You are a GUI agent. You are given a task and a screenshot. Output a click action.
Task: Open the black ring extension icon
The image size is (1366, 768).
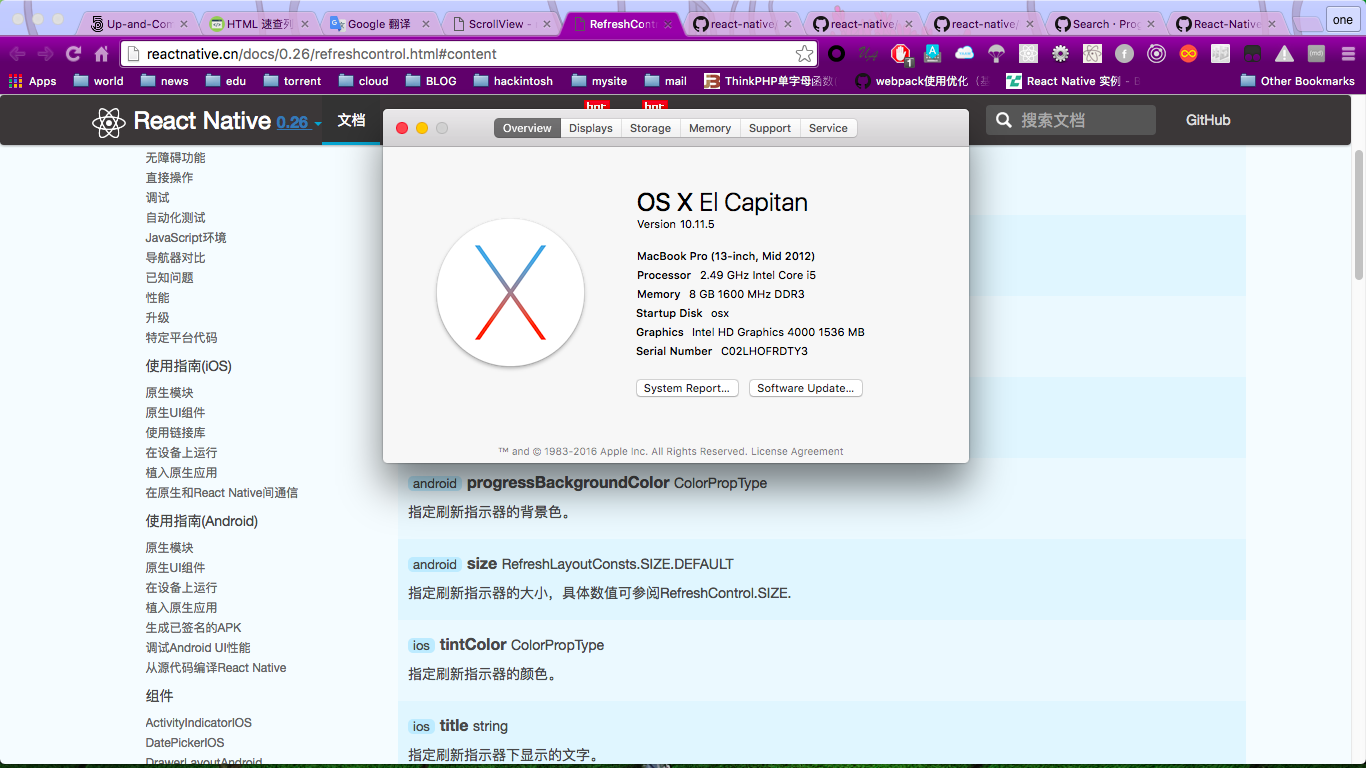(x=836, y=54)
